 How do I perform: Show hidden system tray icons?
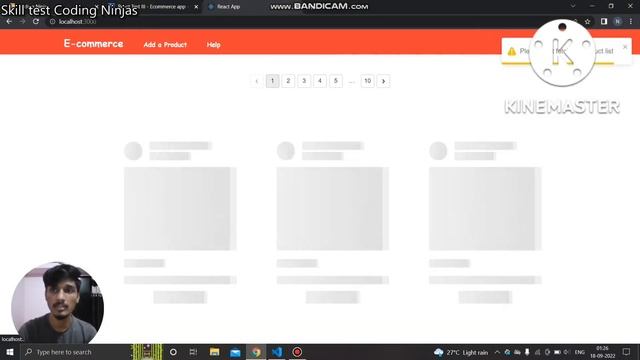(497, 352)
